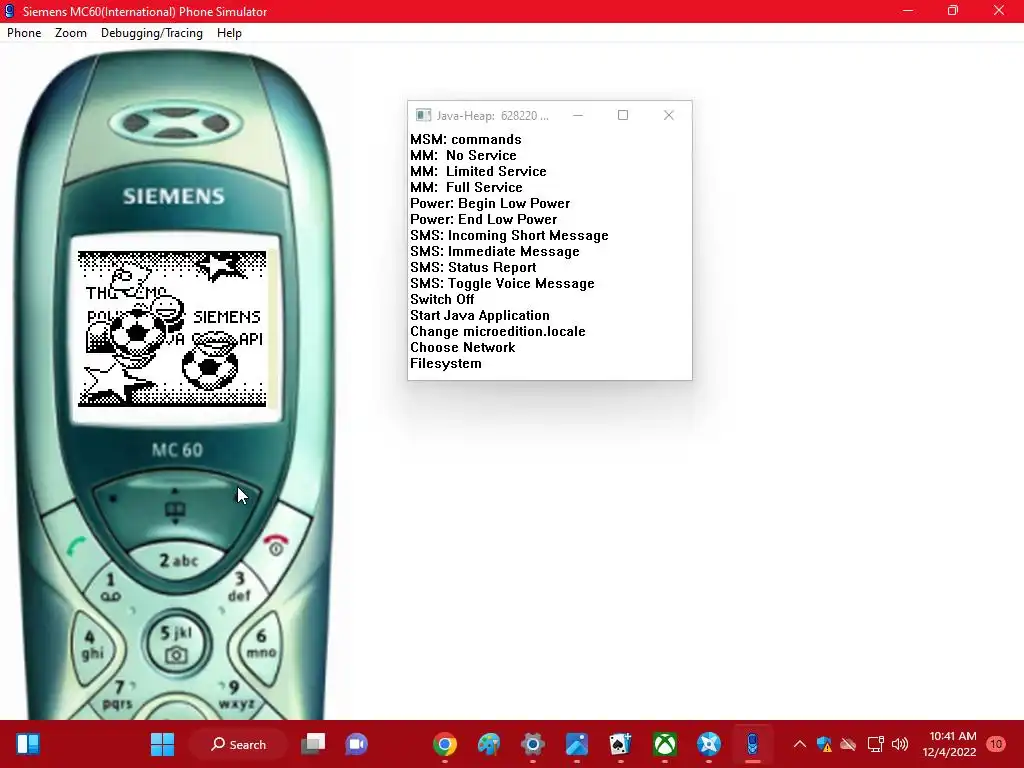Viewport: 1024px width, 768px height.
Task: Open the Phone menu
Action: click(x=24, y=33)
